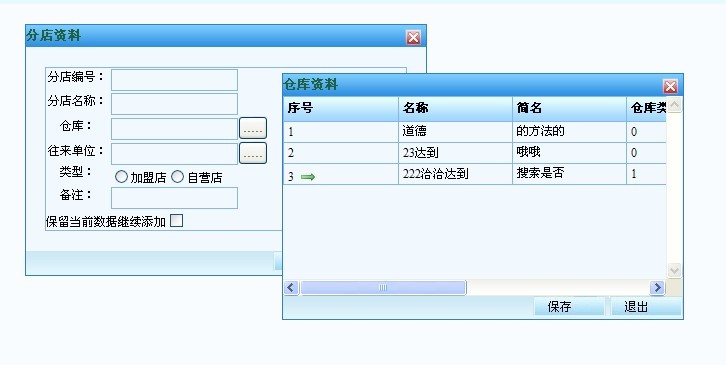Click vertical scrollbar down arrow

pos(675,270)
